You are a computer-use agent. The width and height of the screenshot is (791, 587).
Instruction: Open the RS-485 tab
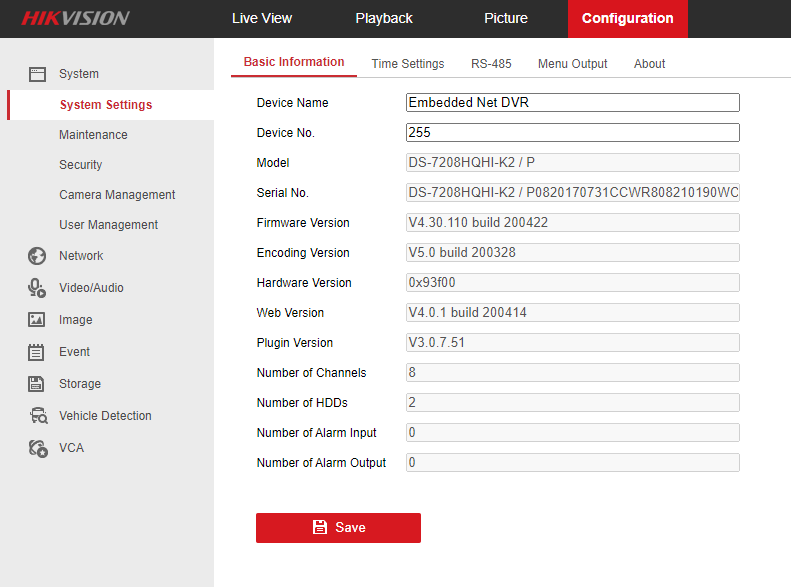491,64
